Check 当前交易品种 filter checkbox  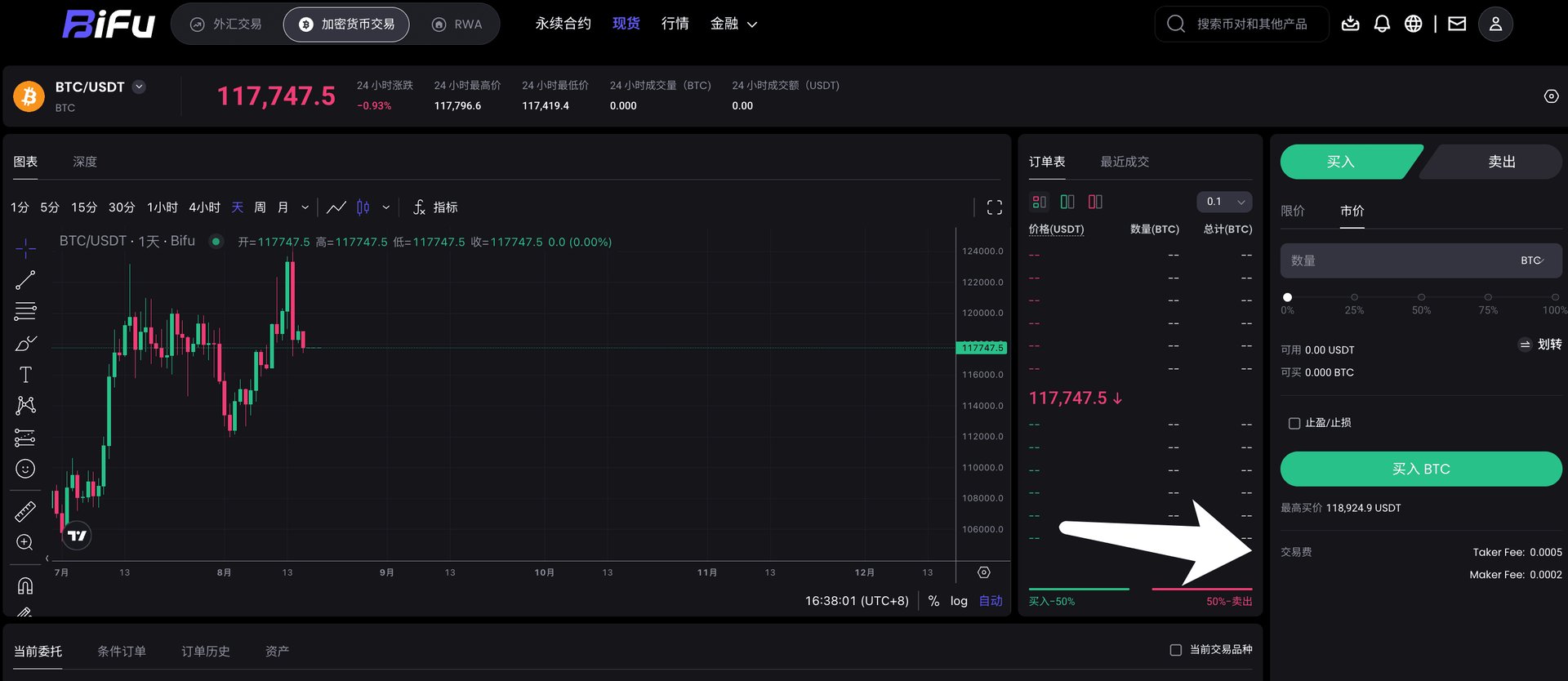(1176, 650)
